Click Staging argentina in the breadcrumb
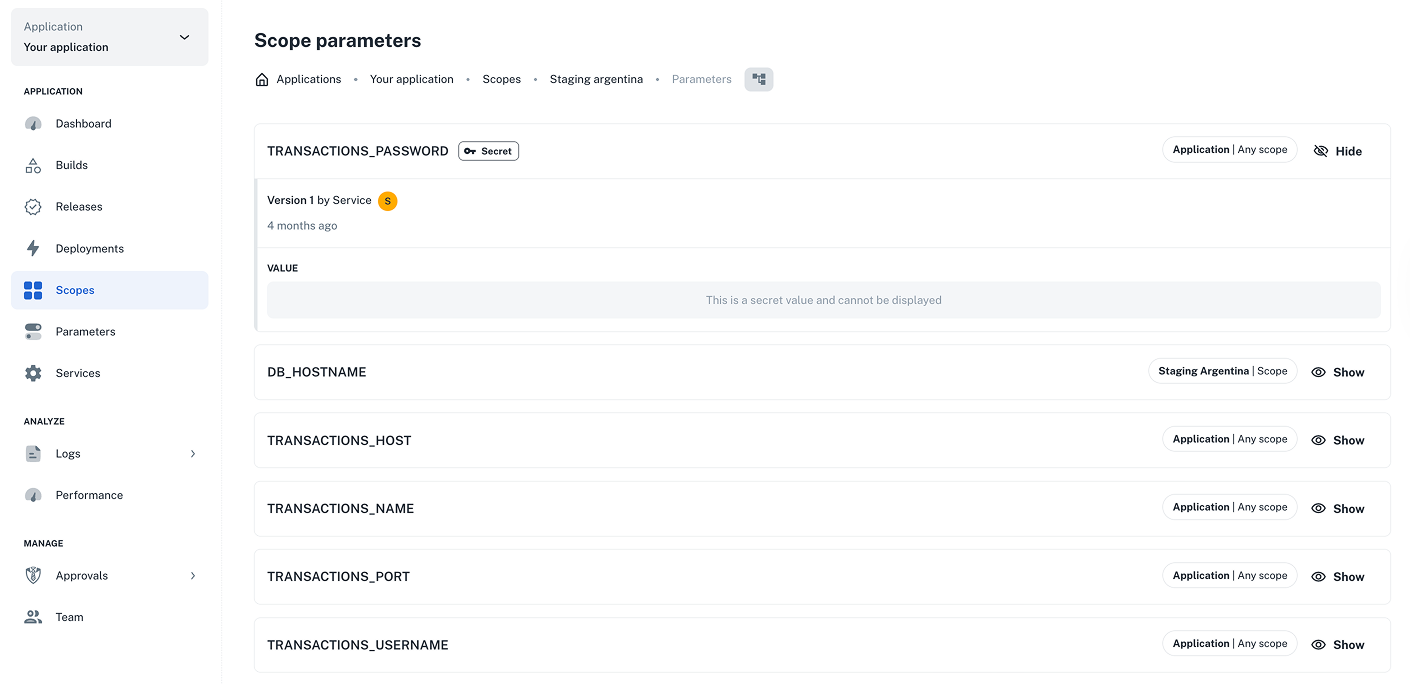 (596, 78)
